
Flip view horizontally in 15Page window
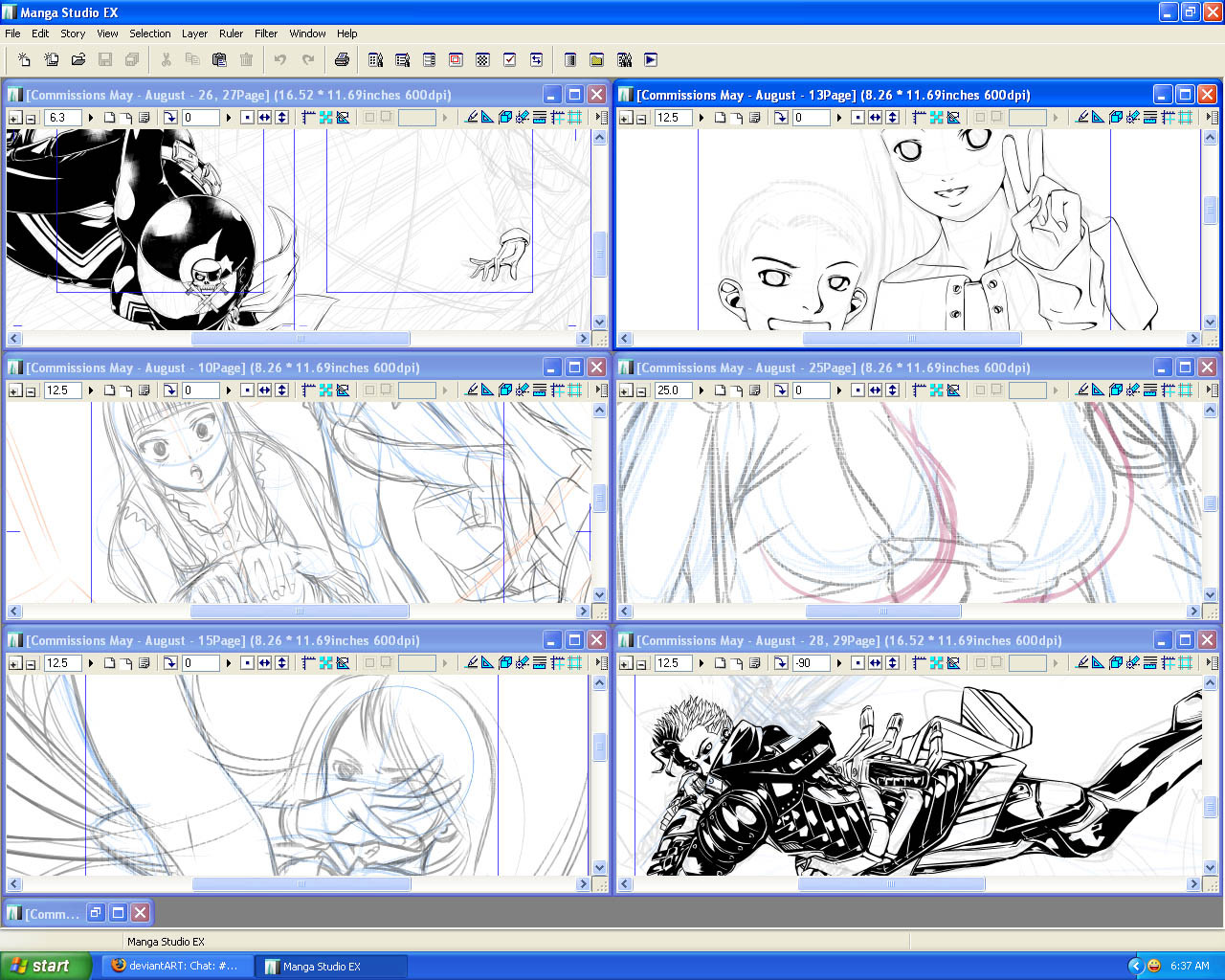coord(264,663)
